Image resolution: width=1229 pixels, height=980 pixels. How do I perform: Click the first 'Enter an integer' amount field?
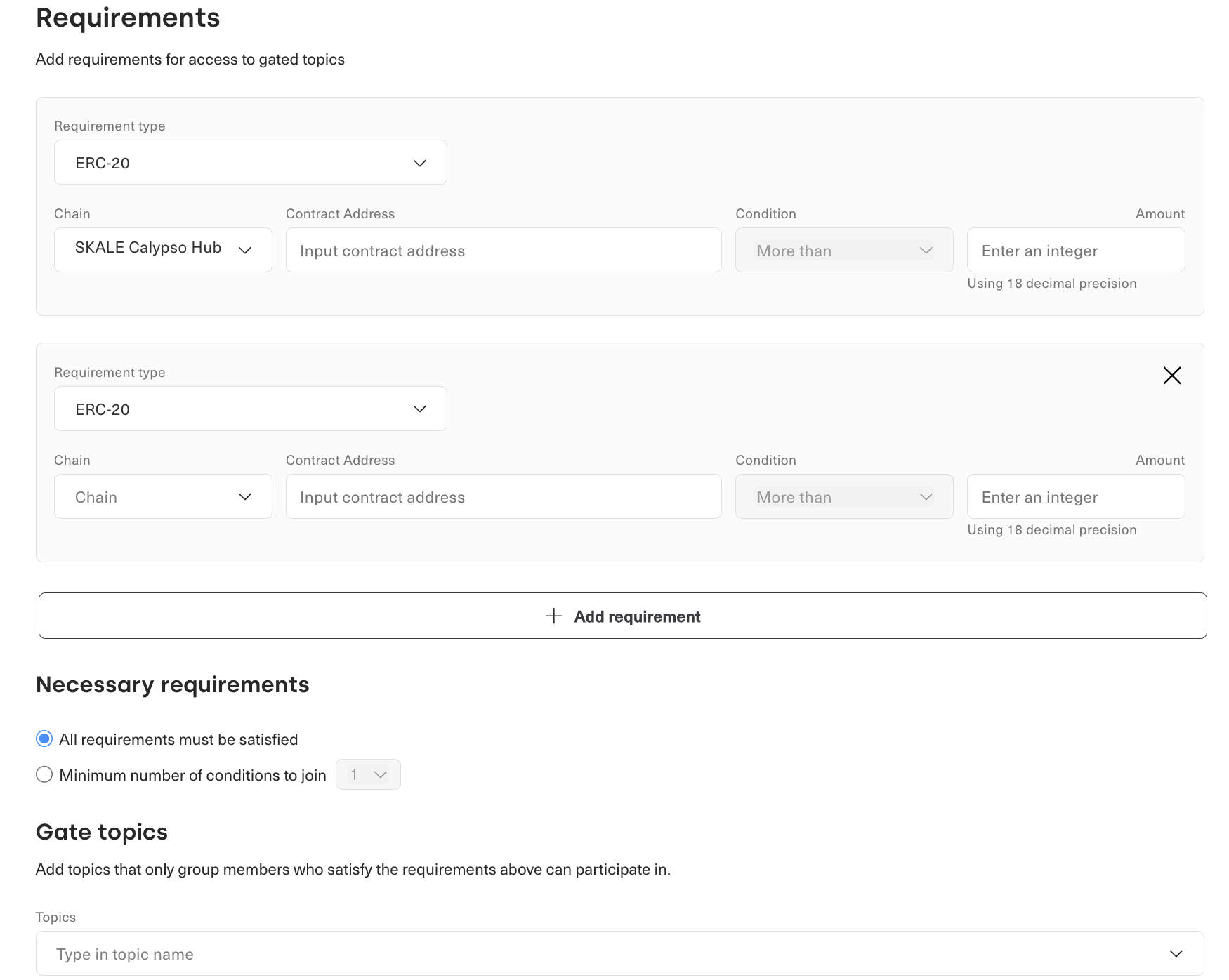1075,251
